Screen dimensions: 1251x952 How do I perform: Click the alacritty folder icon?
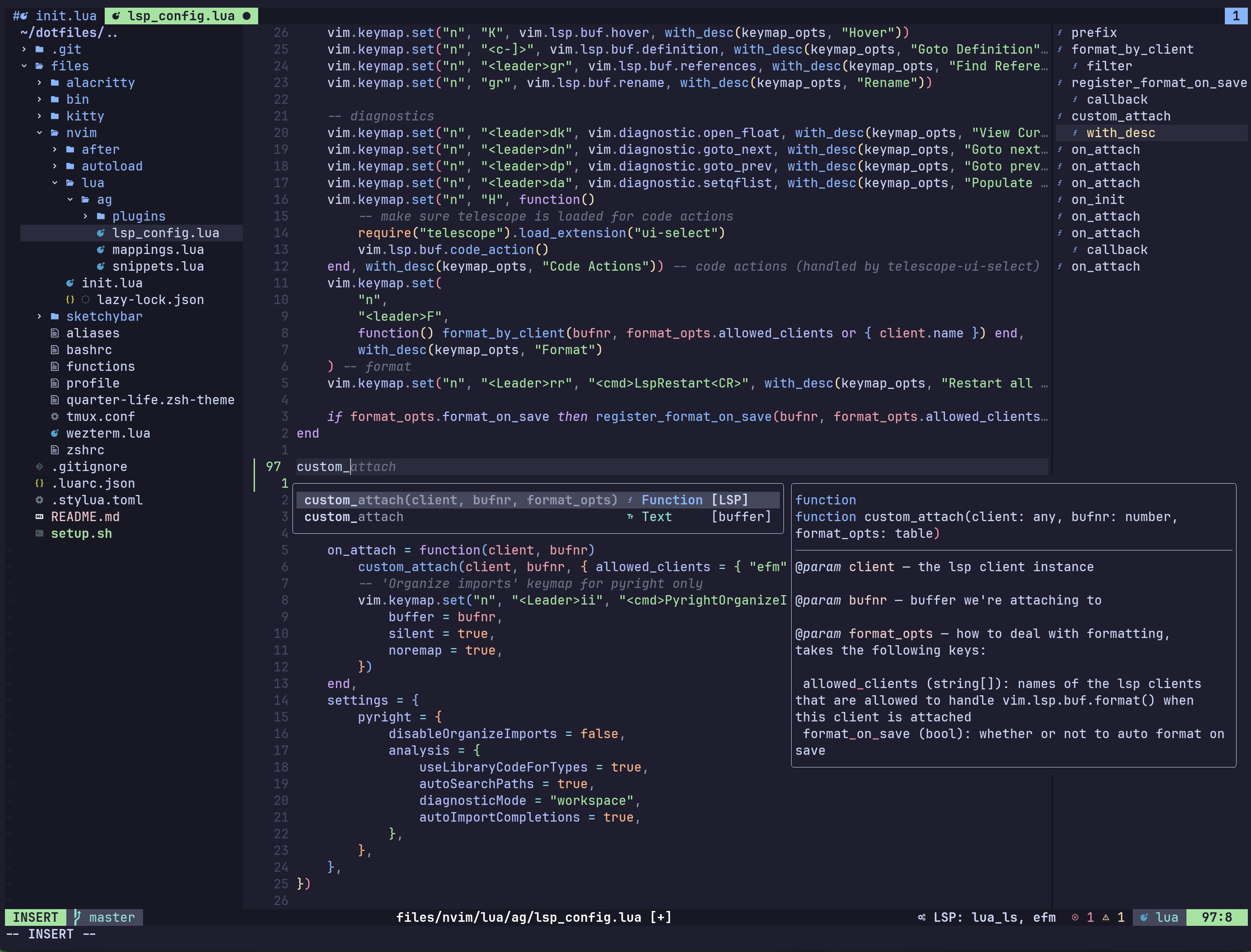[55, 83]
